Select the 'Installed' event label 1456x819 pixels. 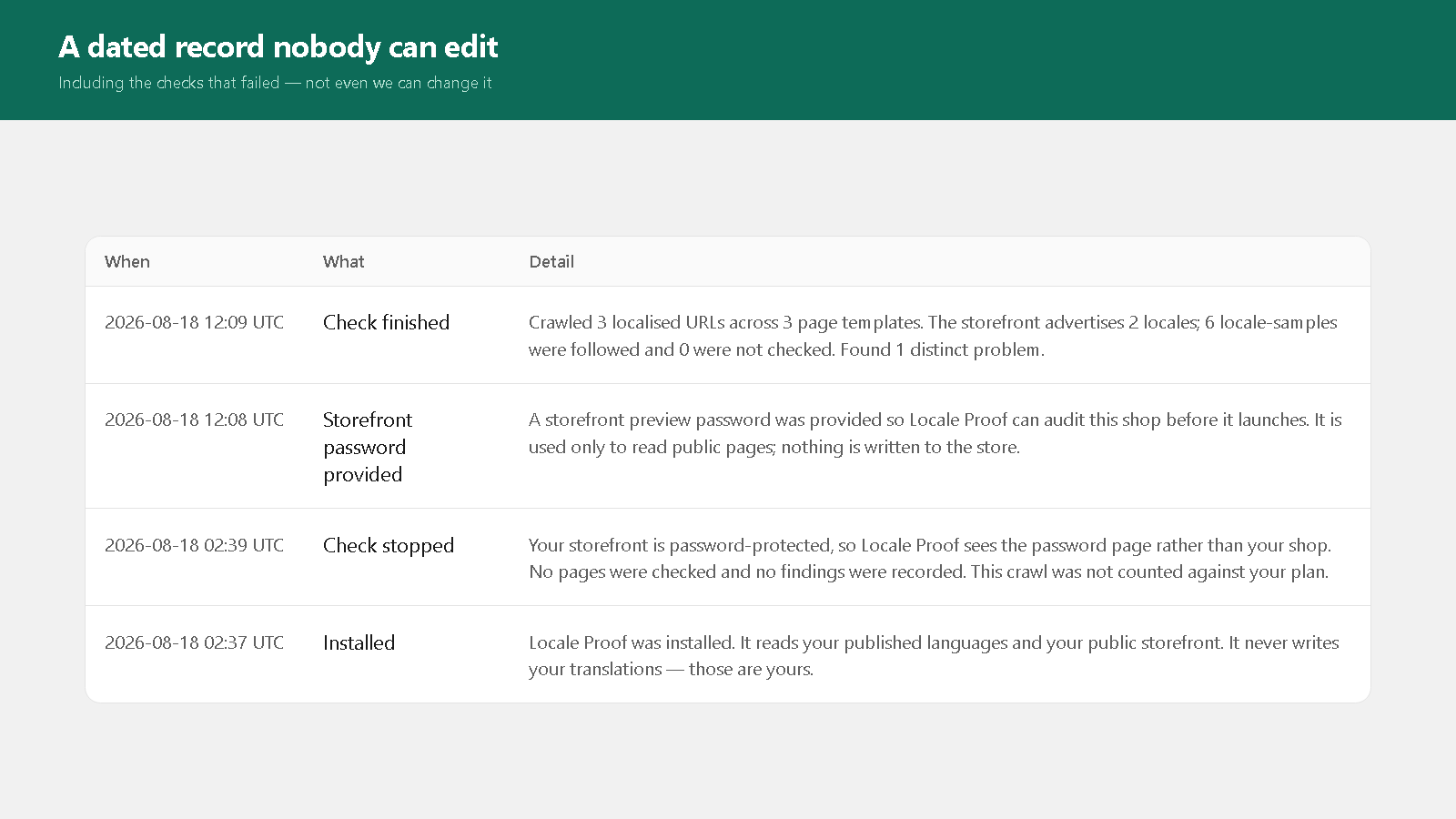359,642
